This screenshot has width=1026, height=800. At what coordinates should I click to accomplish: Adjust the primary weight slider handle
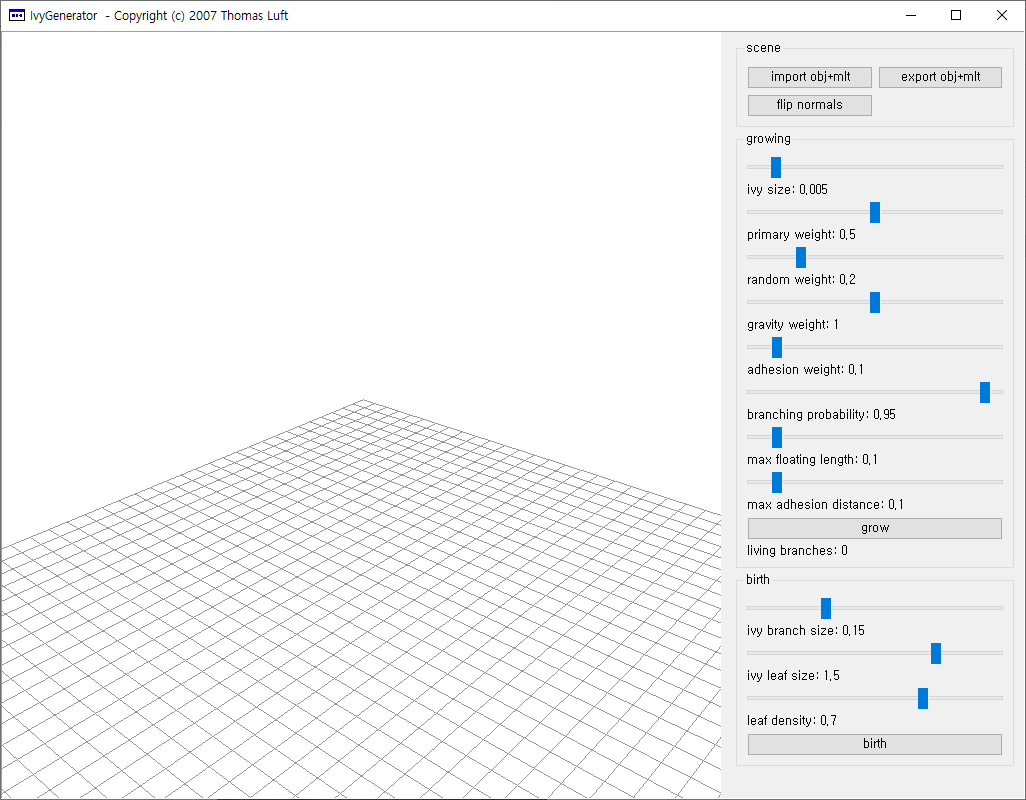pyautogui.click(x=875, y=213)
